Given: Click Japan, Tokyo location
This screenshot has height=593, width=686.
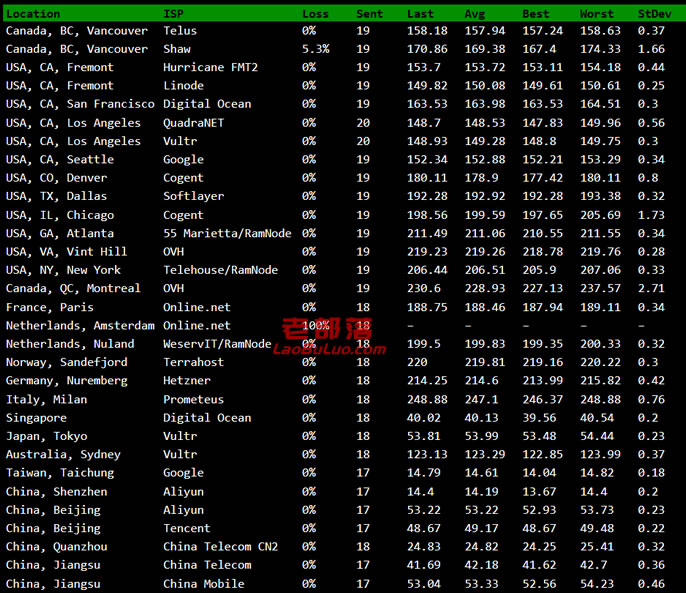Looking at the screenshot, I should click(x=46, y=437).
